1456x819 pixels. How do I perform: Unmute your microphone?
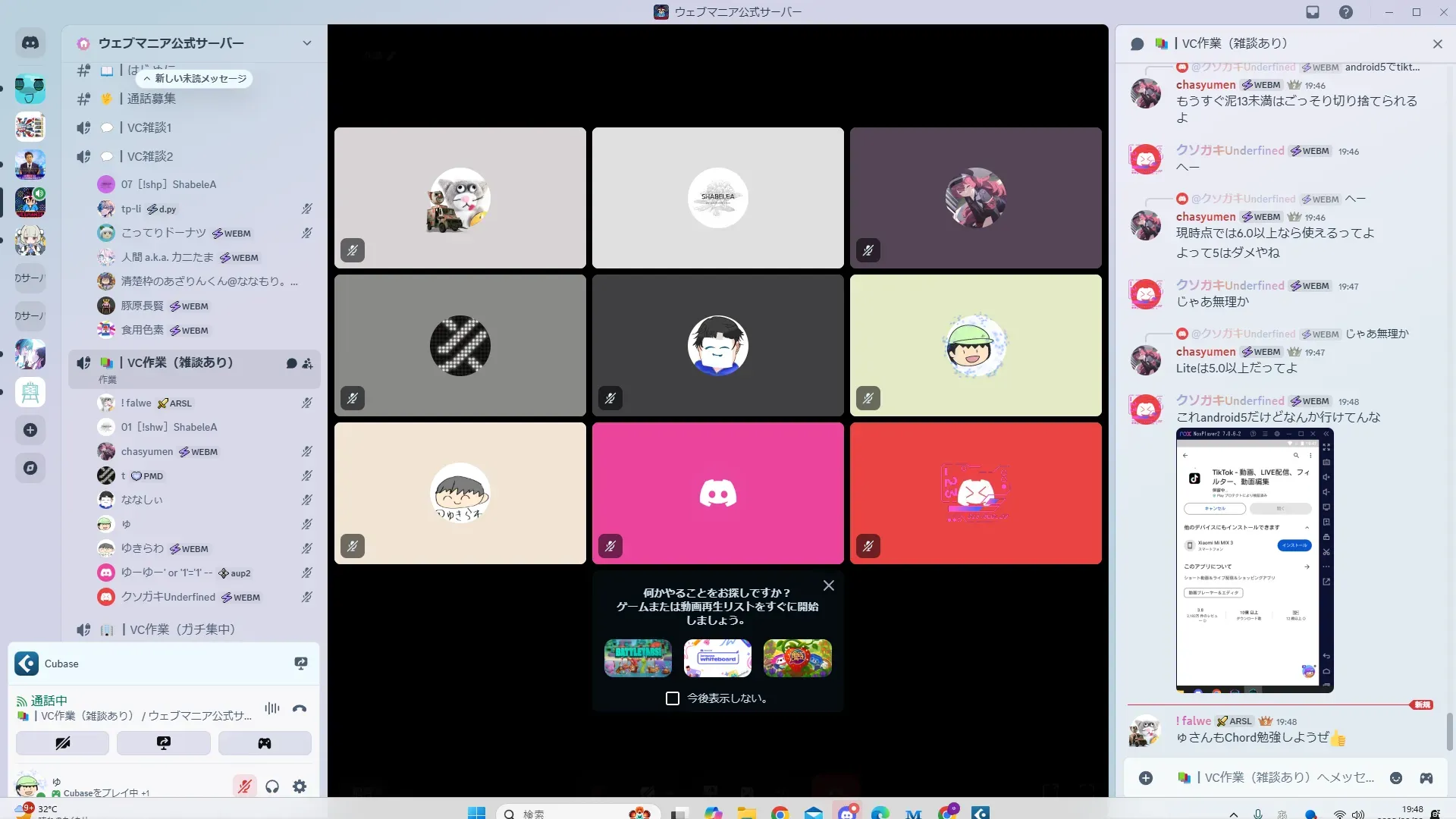[x=244, y=786]
